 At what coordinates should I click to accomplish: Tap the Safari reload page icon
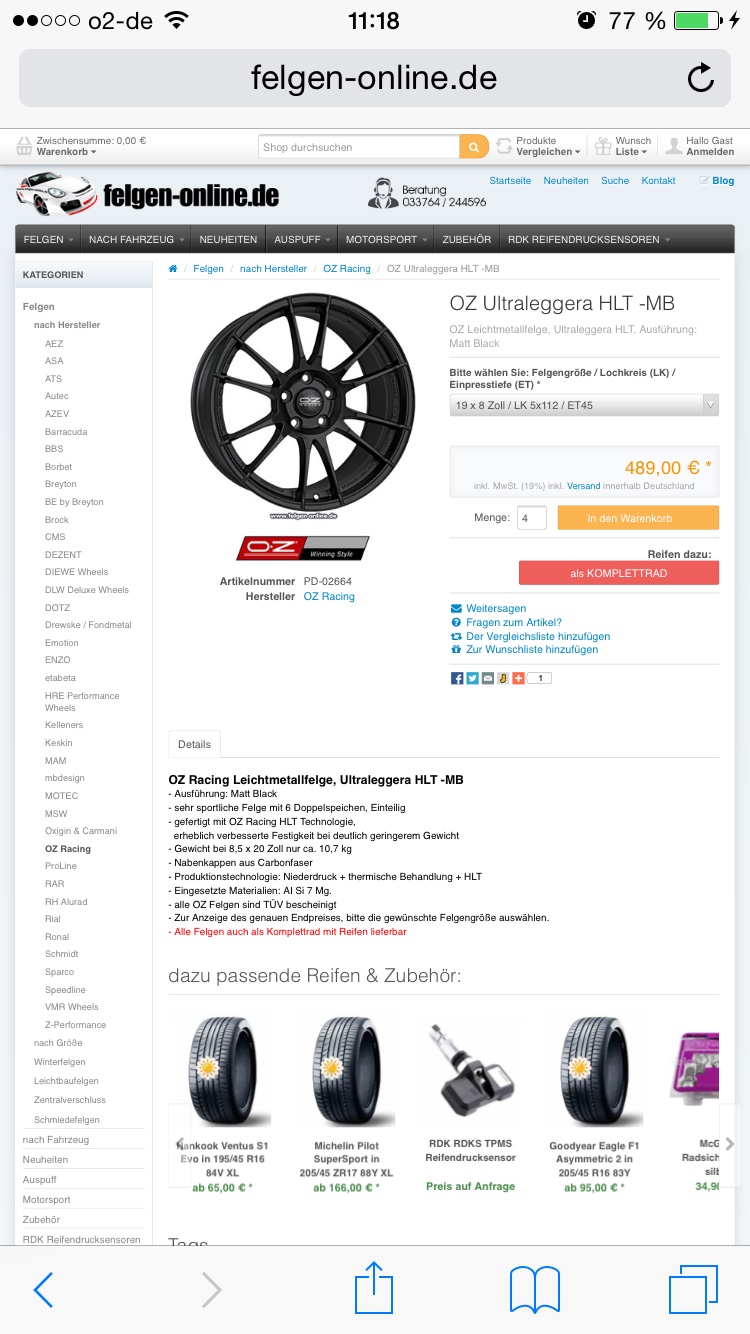click(701, 78)
